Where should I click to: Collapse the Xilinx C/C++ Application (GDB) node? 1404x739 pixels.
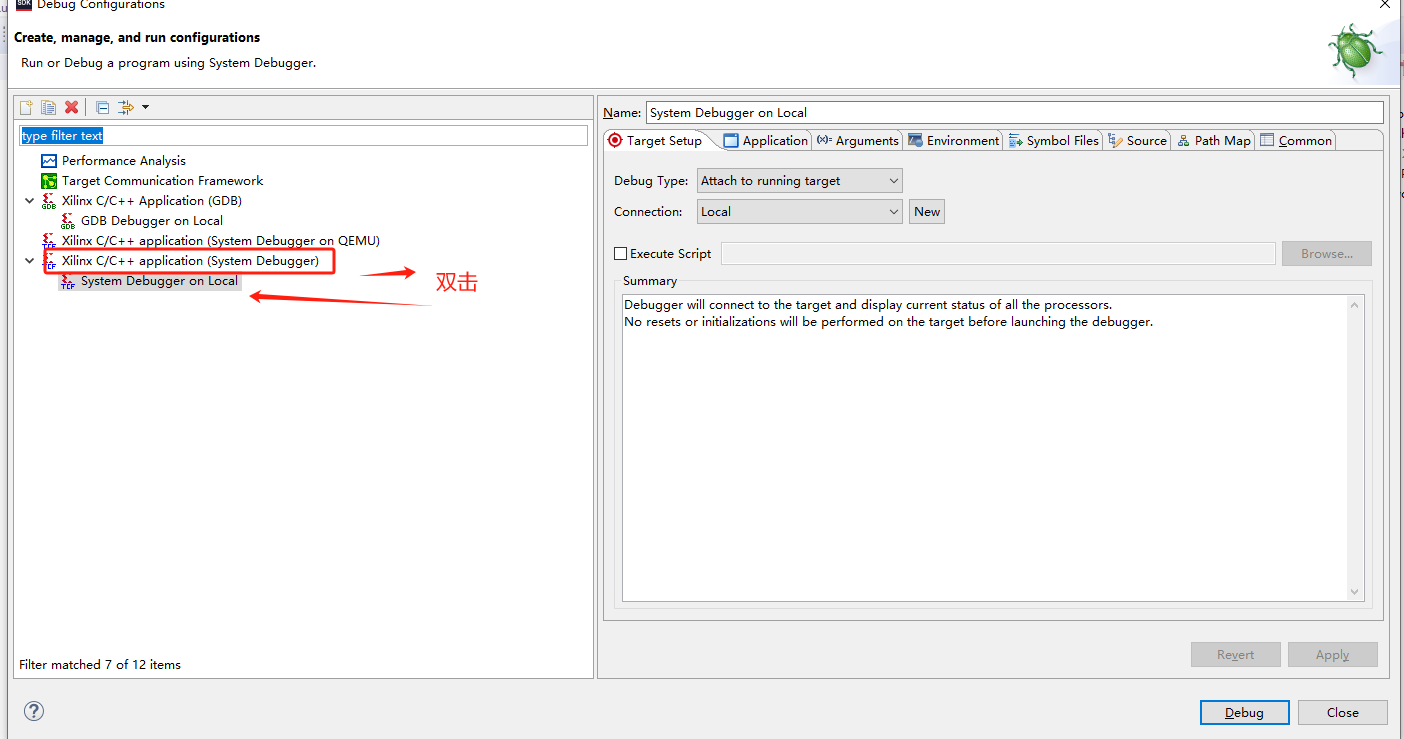(30, 201)
